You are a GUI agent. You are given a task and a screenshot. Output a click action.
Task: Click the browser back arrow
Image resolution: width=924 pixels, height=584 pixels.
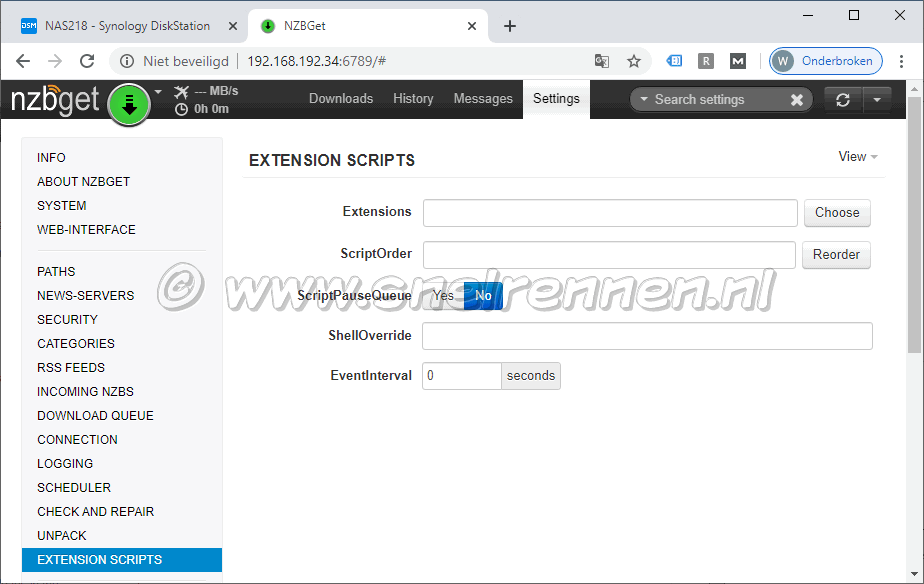click(23, 61)
